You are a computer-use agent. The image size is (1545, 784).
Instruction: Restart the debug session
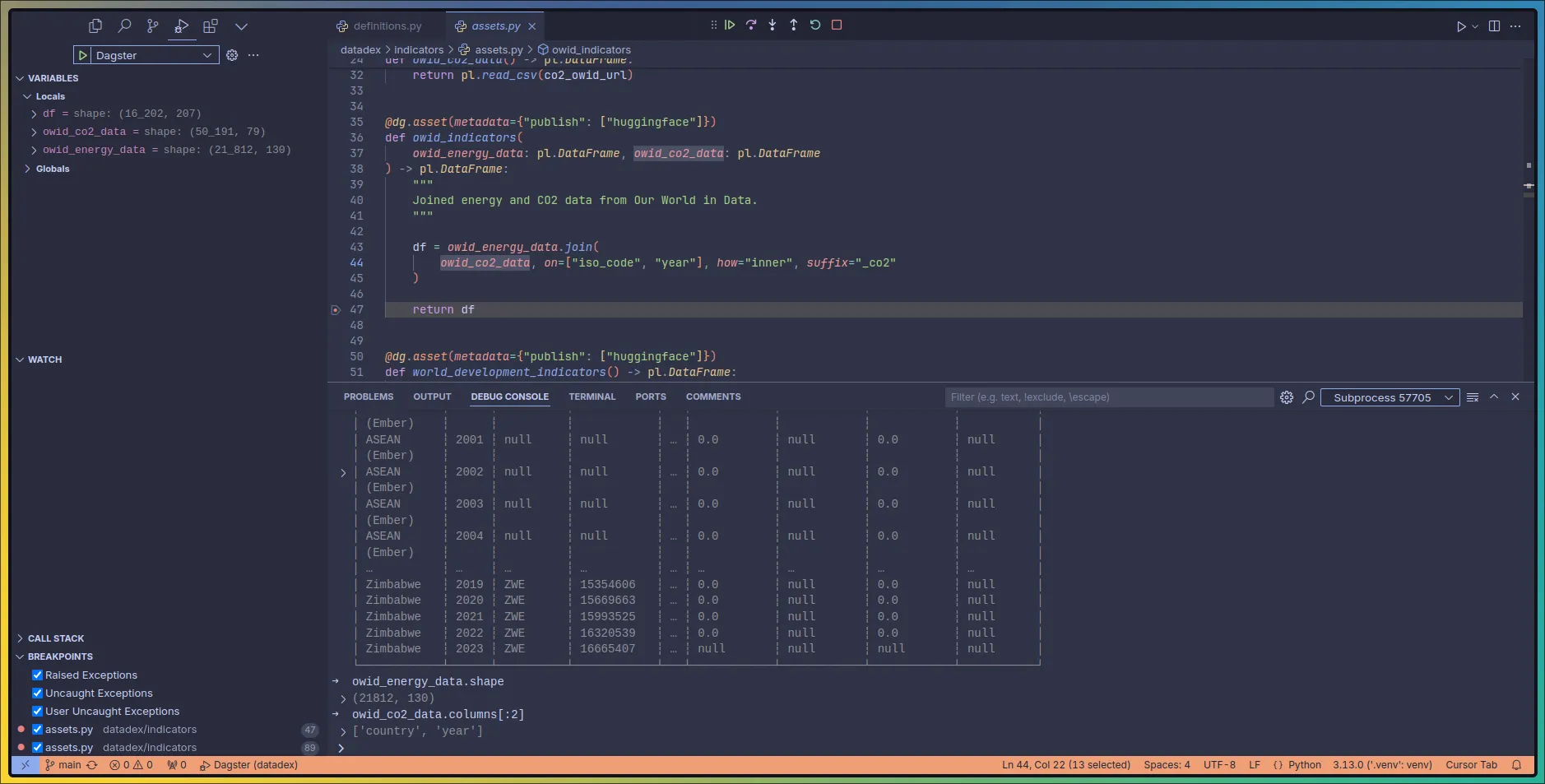[x=814, y=25]
